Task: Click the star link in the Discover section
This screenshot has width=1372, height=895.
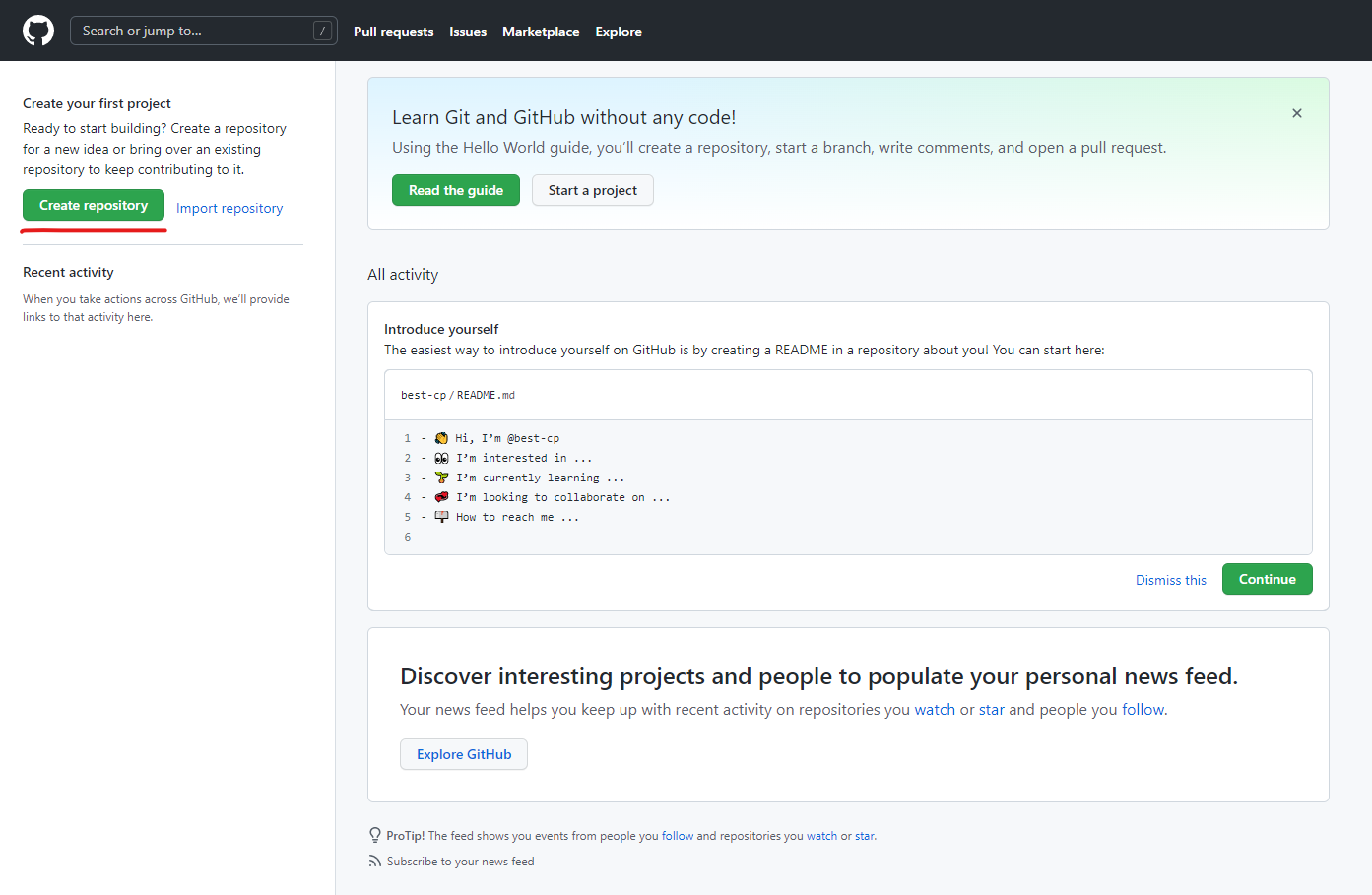Action: pyautogui.click(x=992, y=709)
